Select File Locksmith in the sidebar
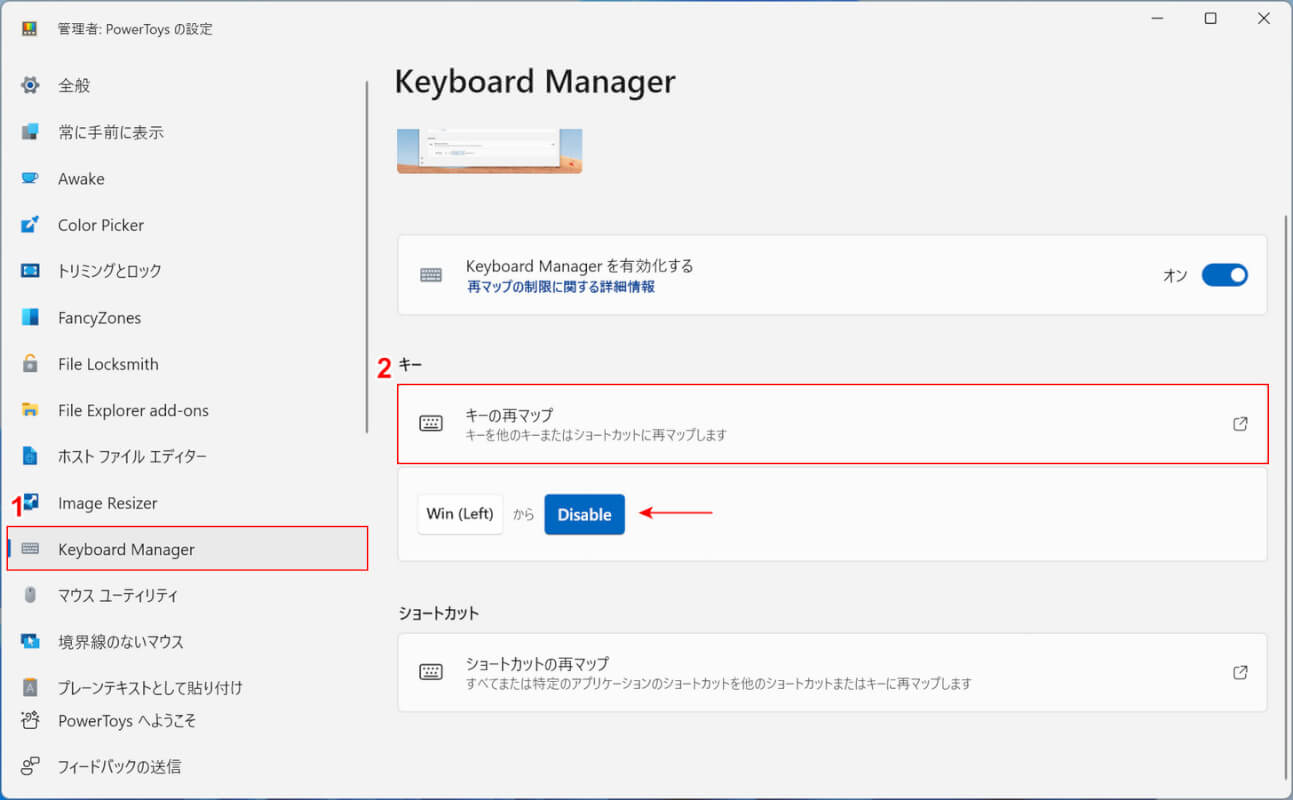 pos(187,364)
